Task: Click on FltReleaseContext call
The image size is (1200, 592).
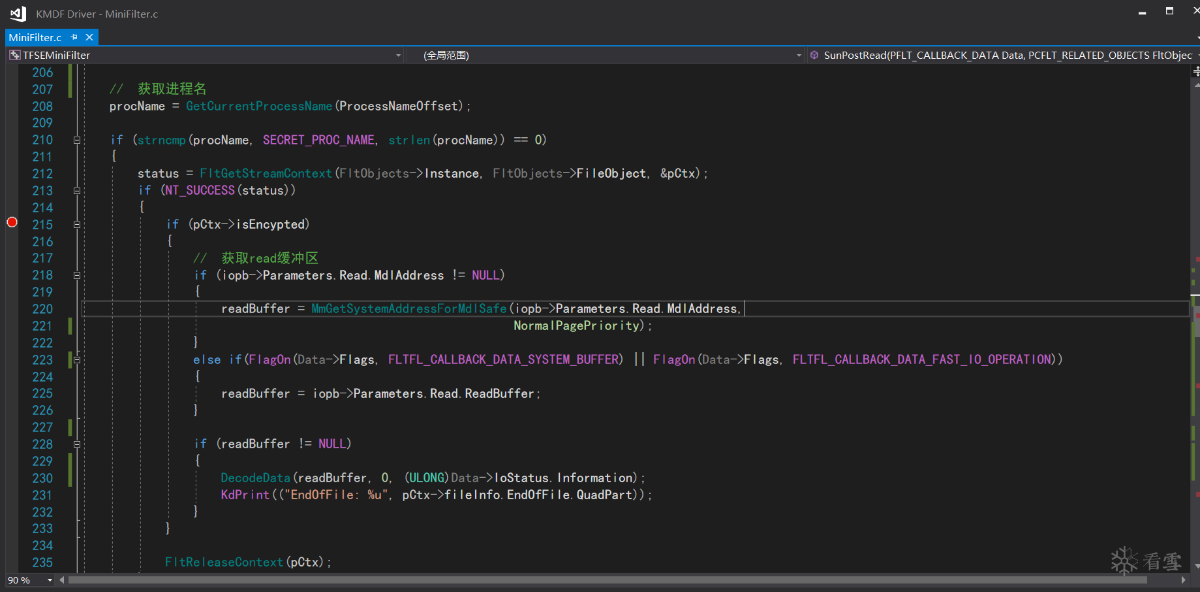Action: pos(224,562)
